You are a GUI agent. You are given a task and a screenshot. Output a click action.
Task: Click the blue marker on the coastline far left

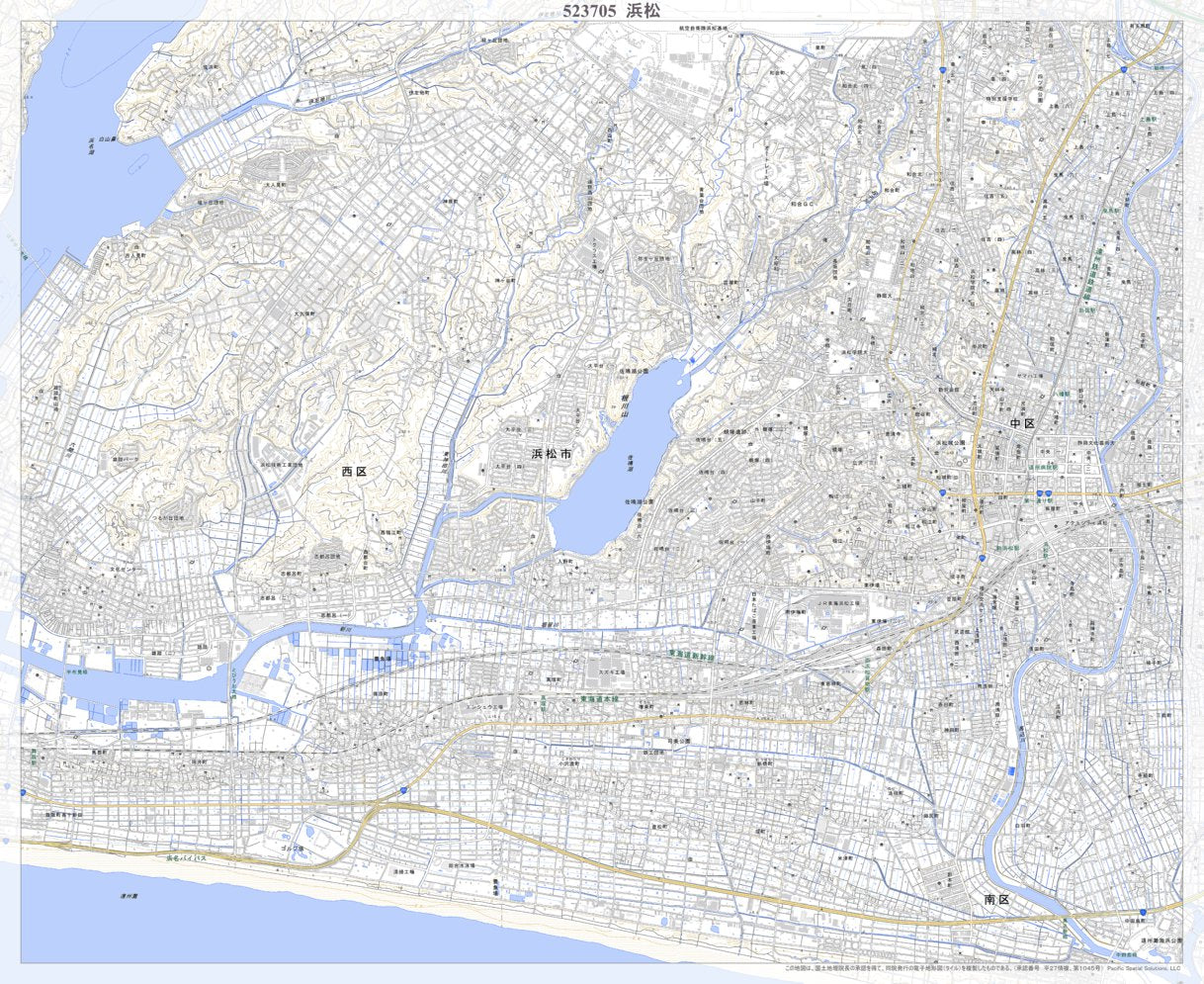pyautogui.click(x=22, y=793)
